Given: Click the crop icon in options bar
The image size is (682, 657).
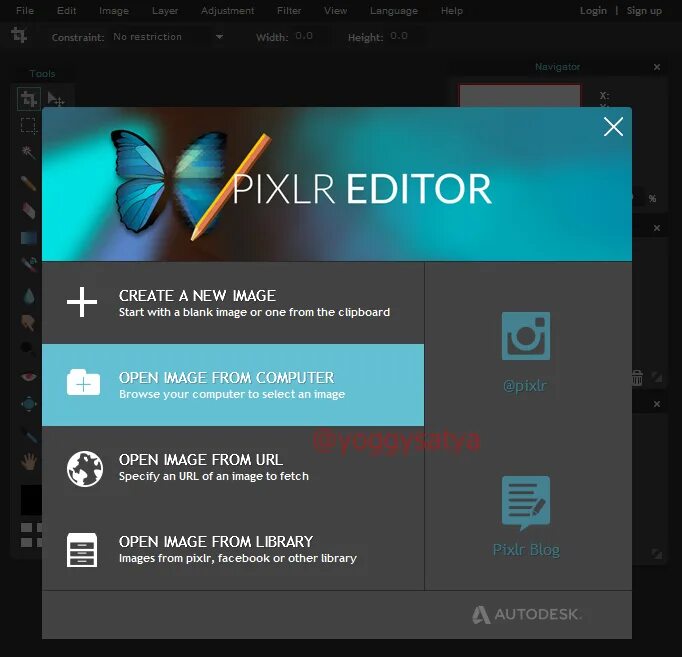Looking at the screenshot, I should coord(19,35).
